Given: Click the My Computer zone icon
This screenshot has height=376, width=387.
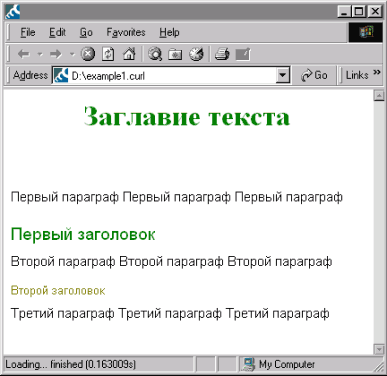Looking at the screenshot, I should point(248,364).
